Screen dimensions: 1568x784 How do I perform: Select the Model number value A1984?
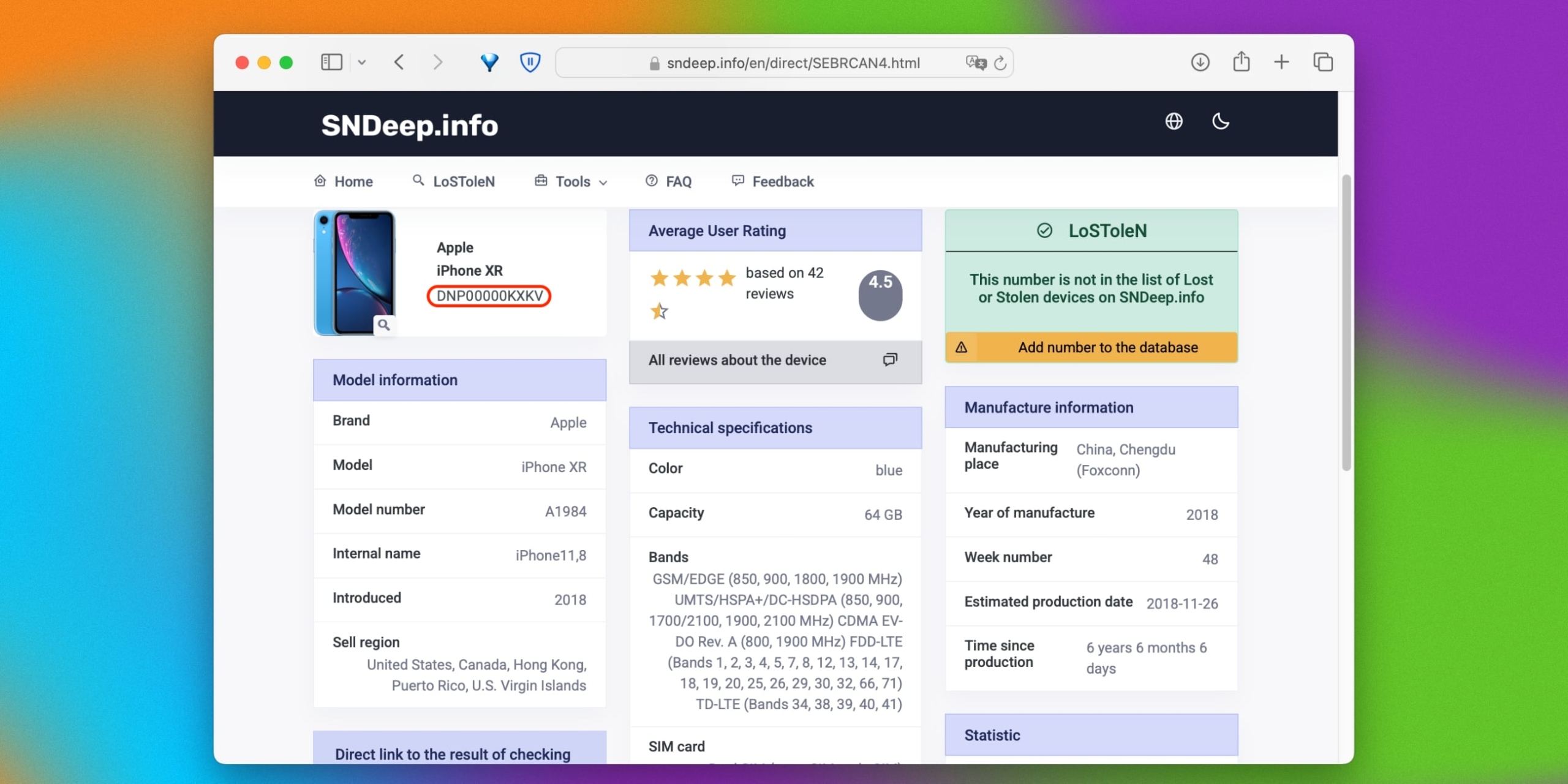tap(565, 511)
